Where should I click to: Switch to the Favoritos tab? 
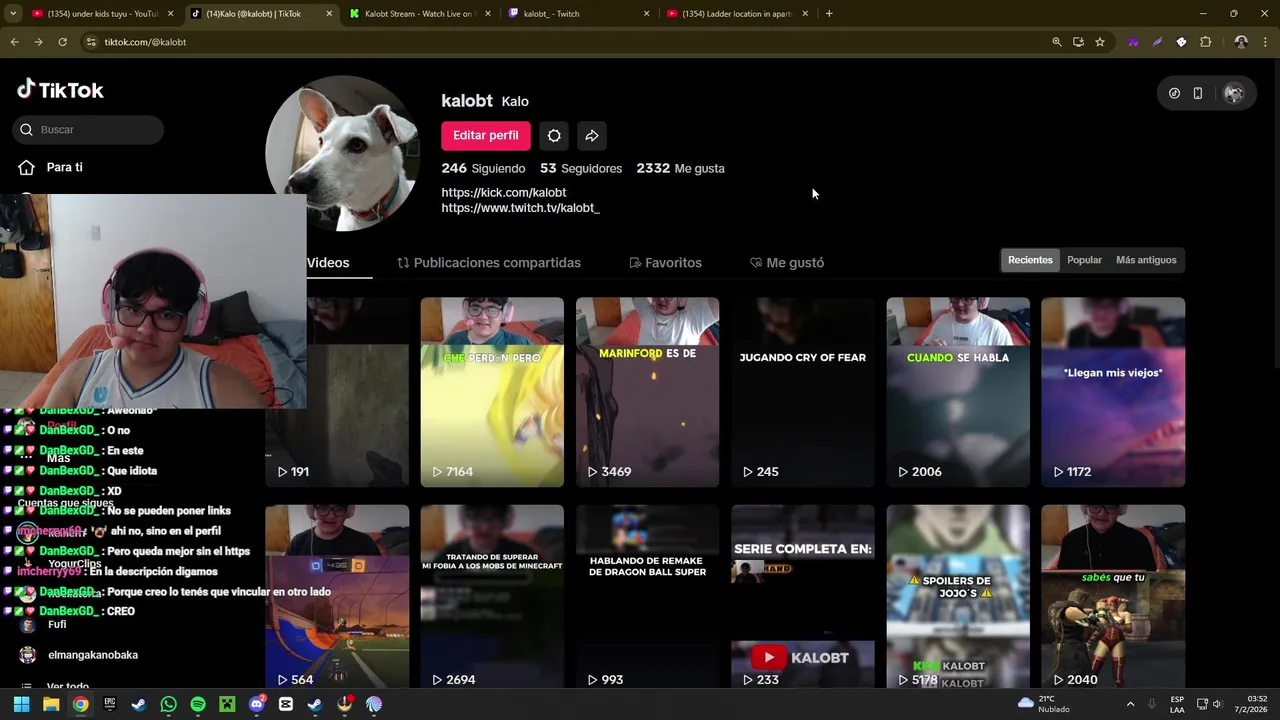[665, 262]
